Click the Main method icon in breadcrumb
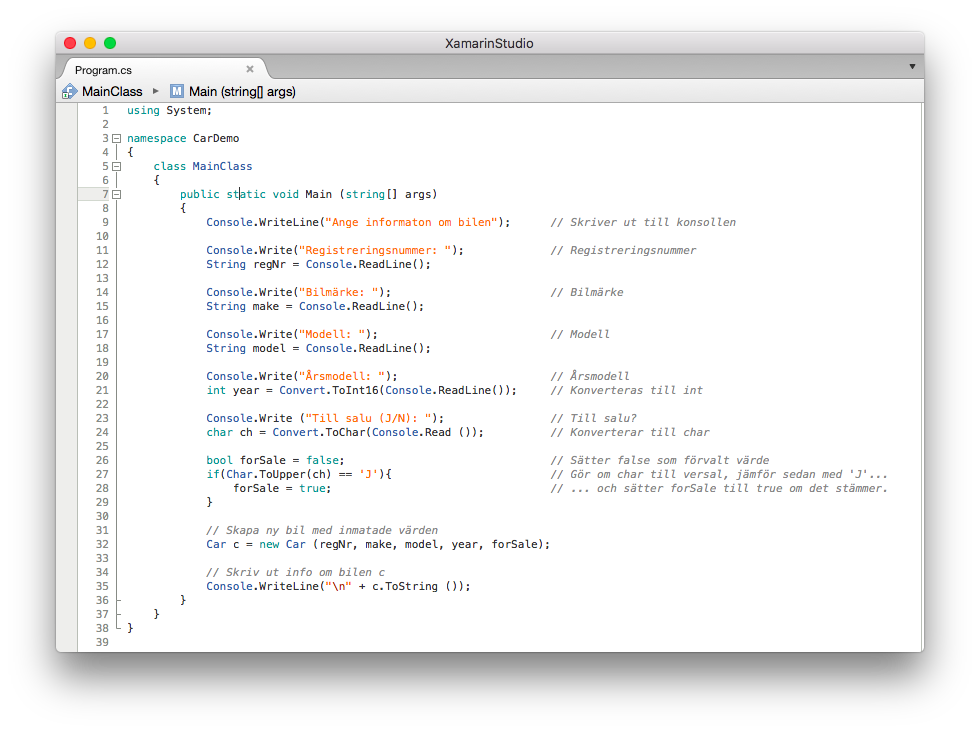980x732 pixels. (x=177, y=91)
